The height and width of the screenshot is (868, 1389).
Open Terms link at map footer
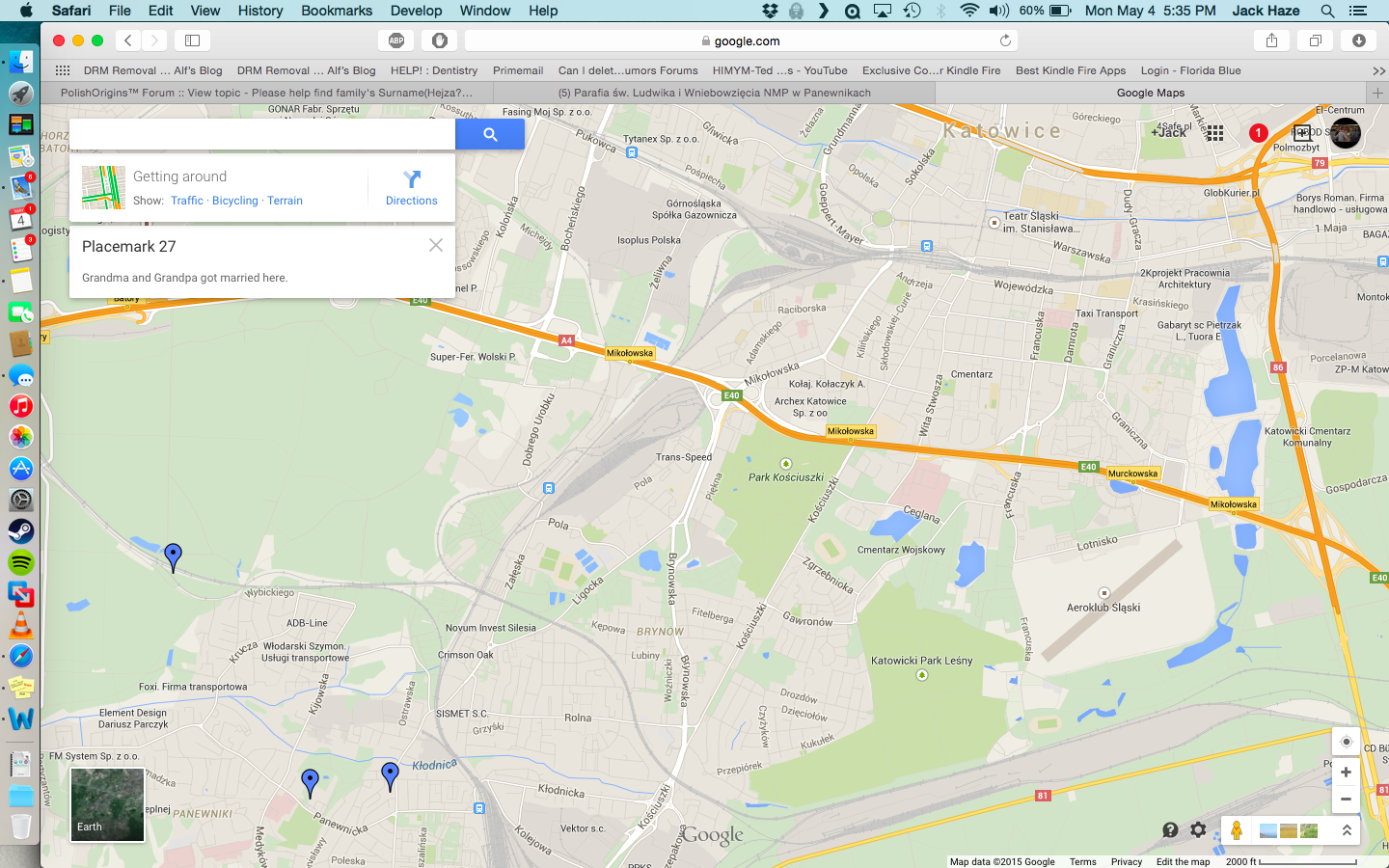pos(1082,861)
